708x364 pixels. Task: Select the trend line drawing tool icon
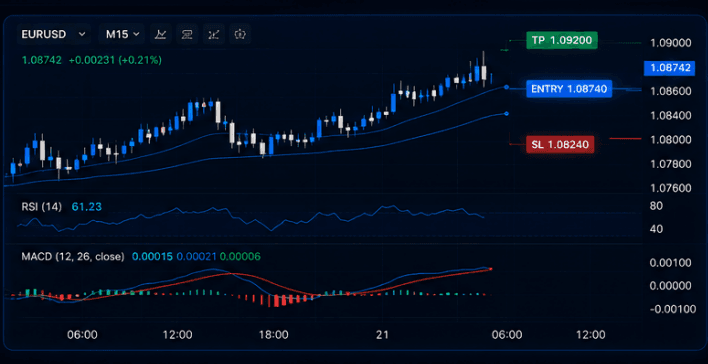click(214, 34)
